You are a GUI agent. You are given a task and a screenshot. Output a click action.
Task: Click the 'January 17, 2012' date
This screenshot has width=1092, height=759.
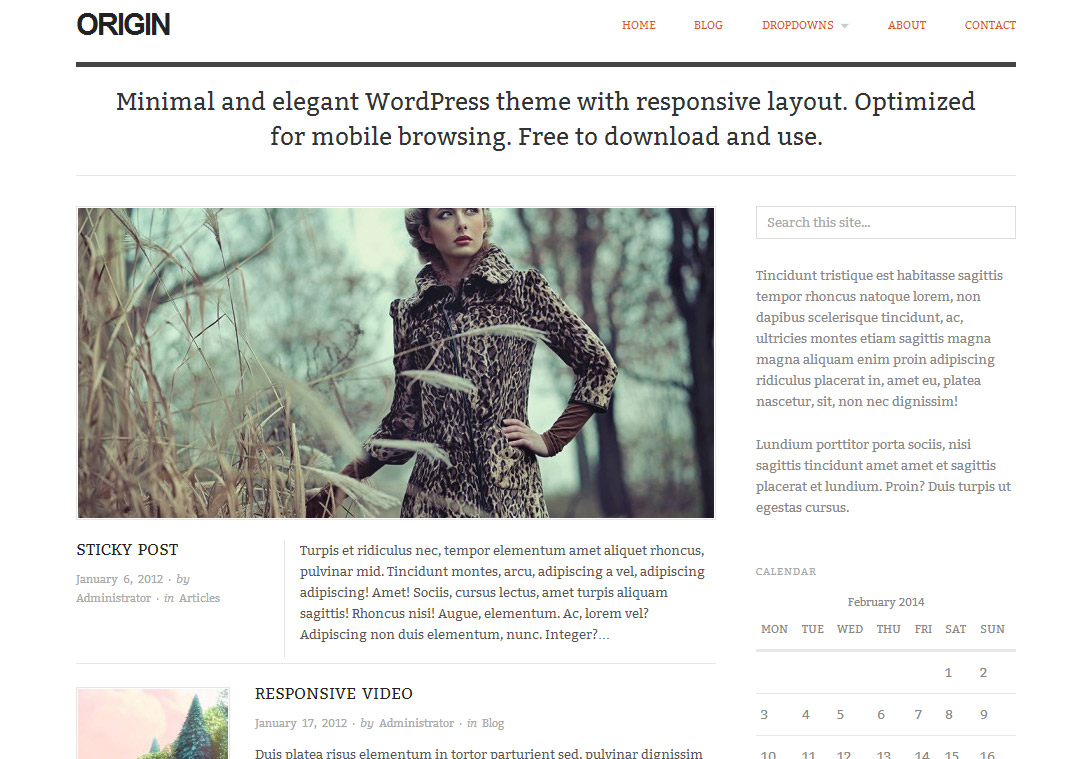[x=301, y=723]
